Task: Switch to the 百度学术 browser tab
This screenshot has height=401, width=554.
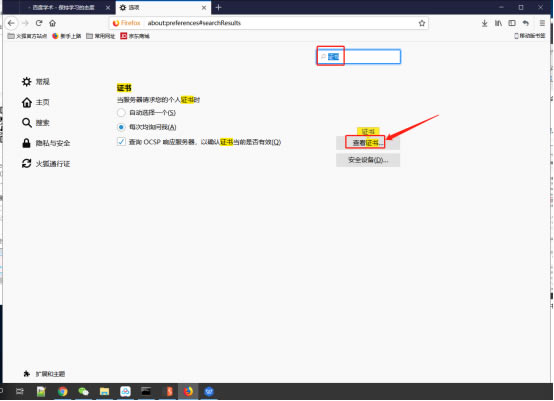Action: [x=64, y=7]
